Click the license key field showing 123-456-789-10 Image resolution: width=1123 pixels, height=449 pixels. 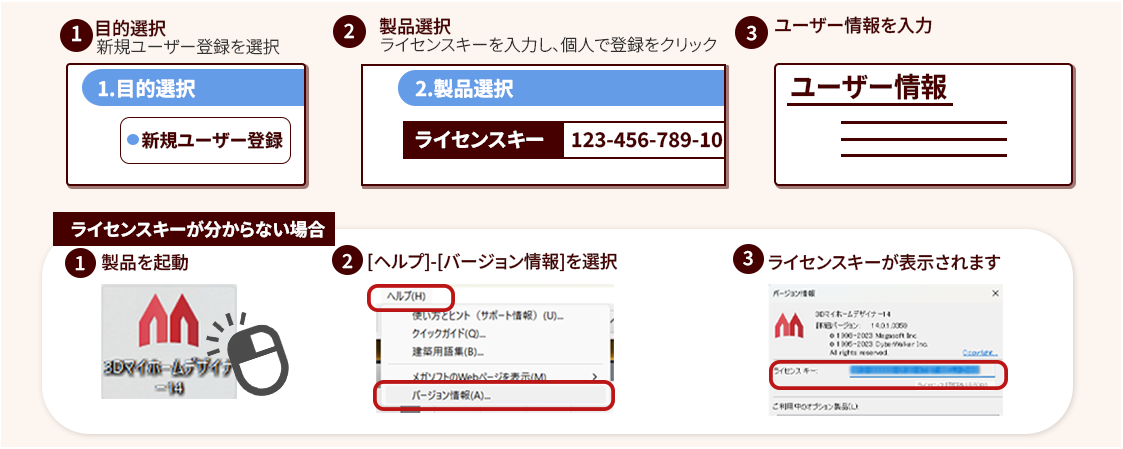click(x=645, y=141)
